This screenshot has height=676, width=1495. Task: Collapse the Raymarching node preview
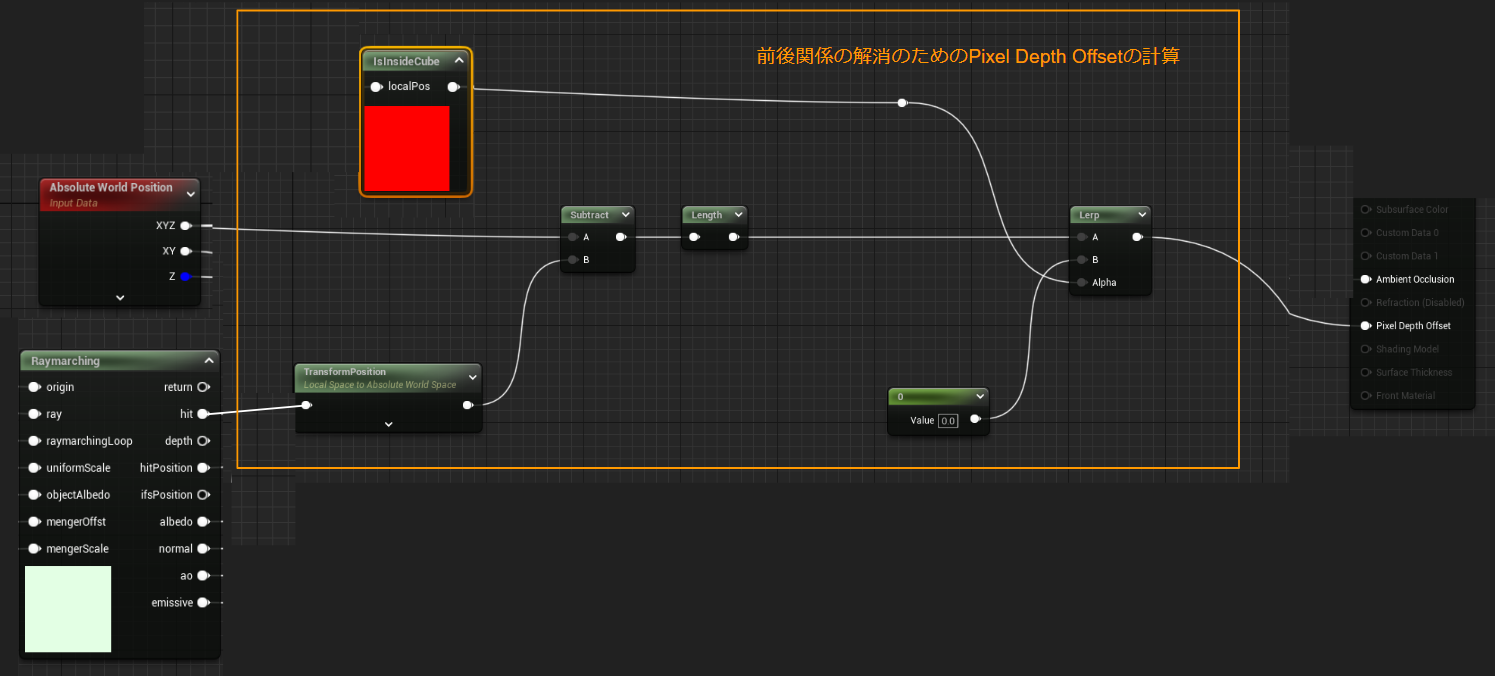coord(208,361)
